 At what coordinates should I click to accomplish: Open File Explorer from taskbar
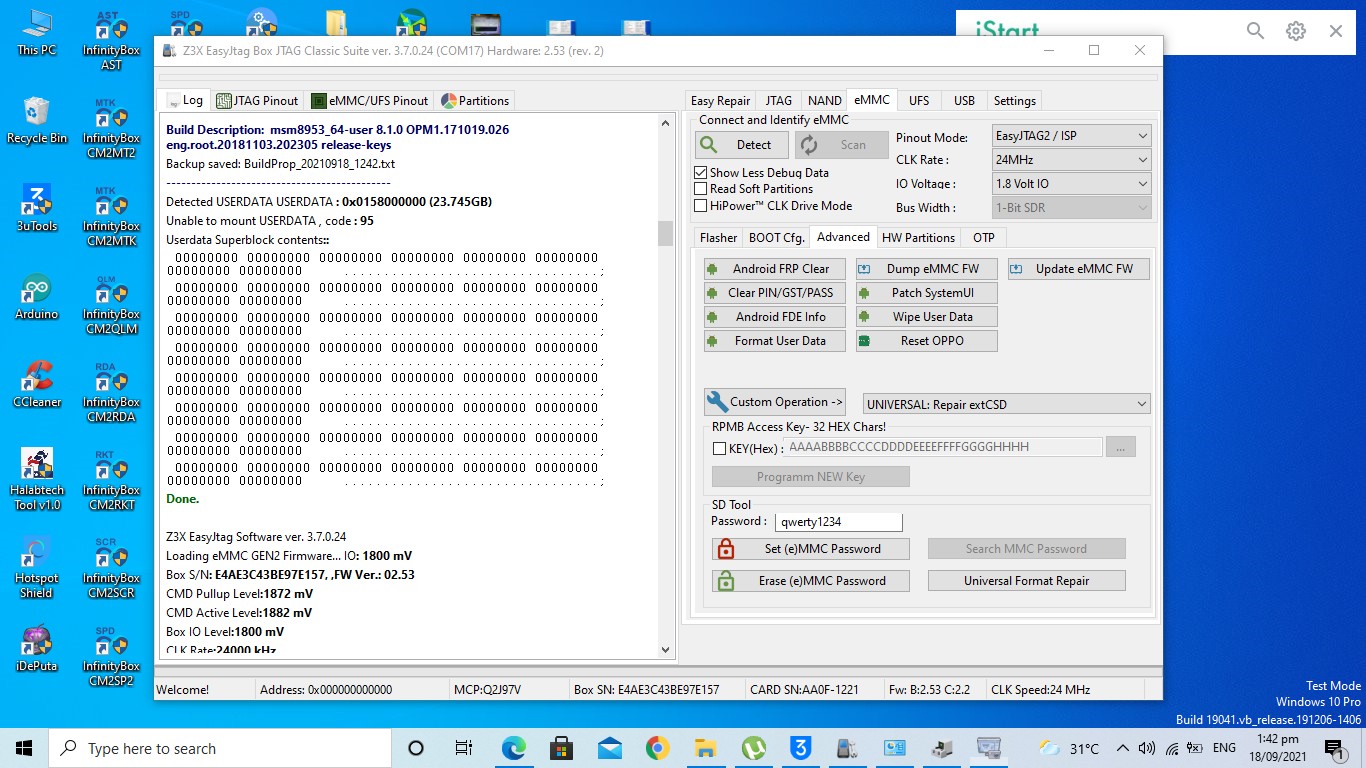click(x=705, y=748)
